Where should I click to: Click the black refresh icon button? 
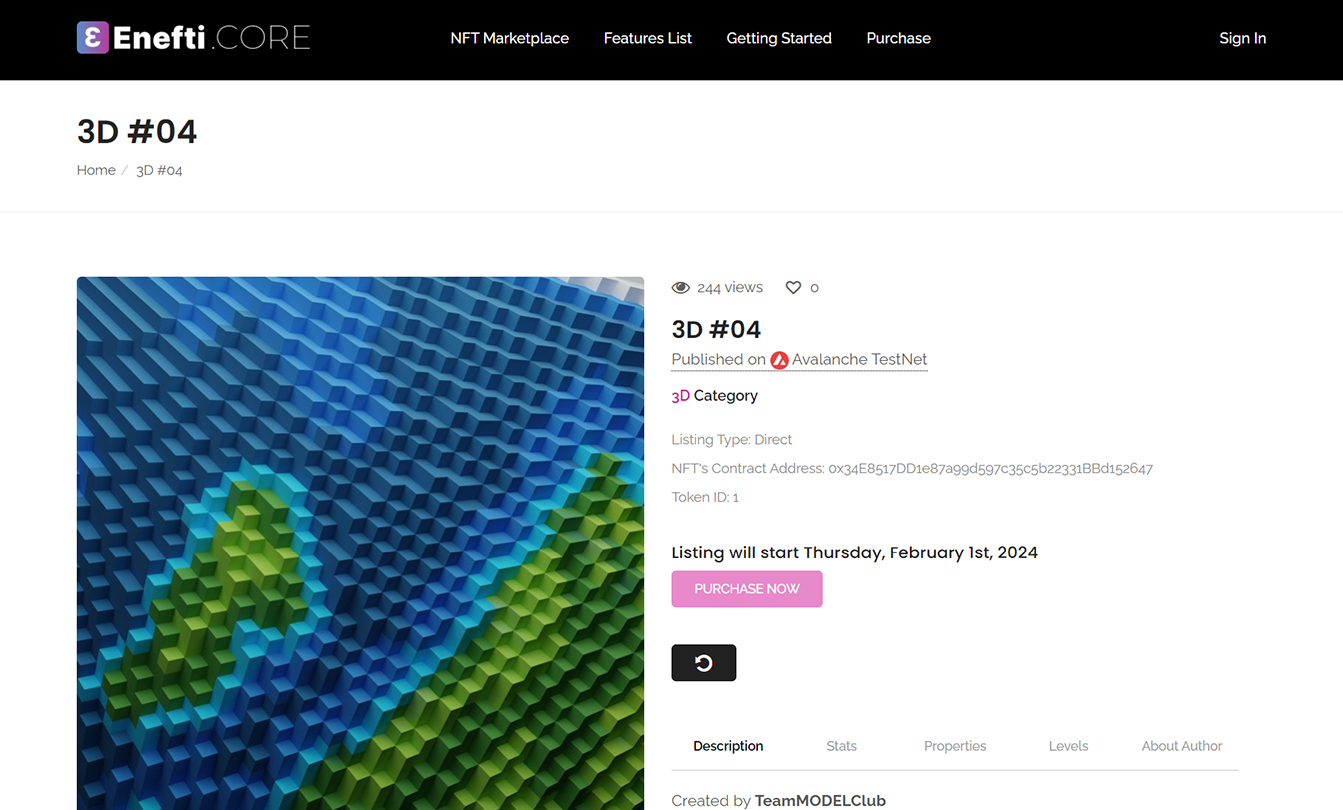704,663
